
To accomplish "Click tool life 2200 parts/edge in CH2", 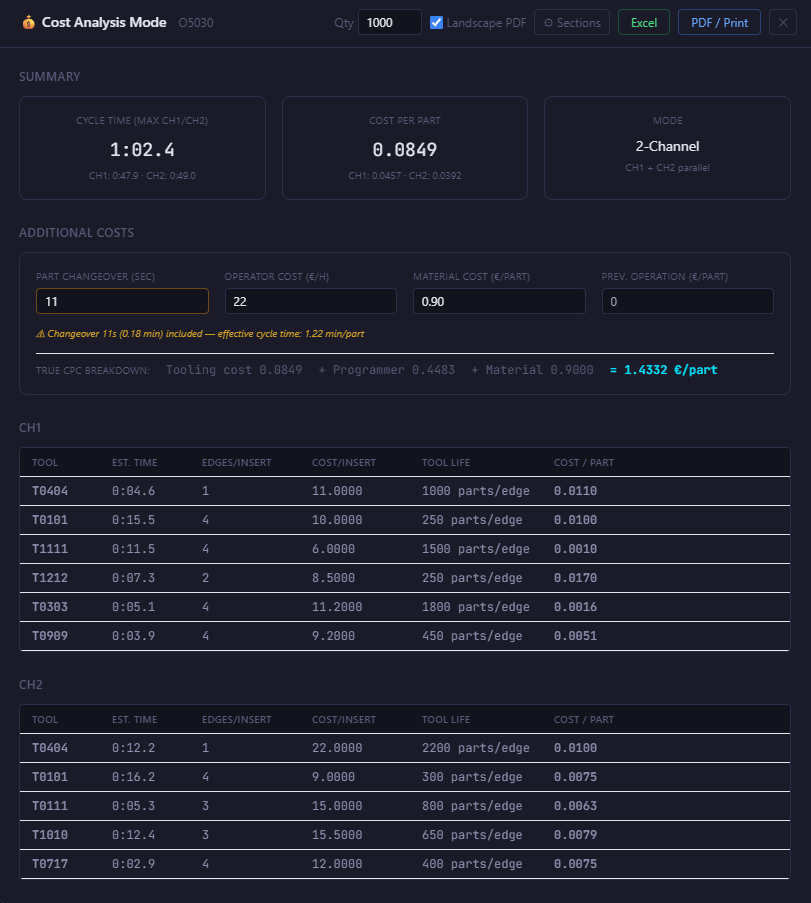I will click(476, 748).
